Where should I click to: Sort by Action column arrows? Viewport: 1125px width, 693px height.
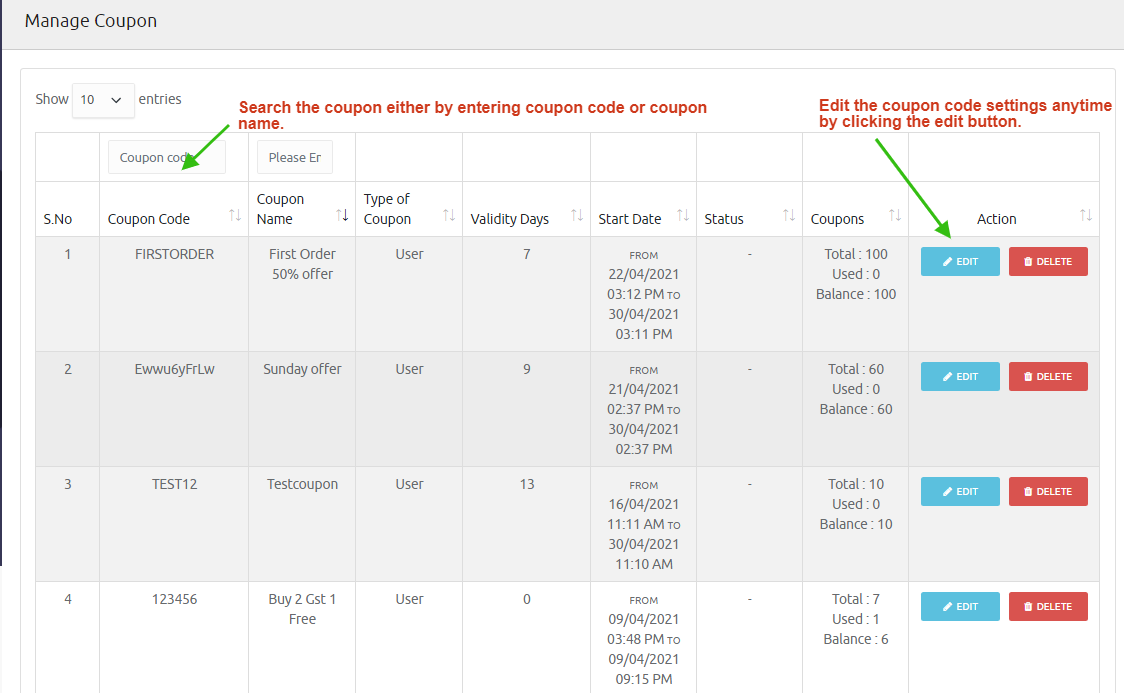click(1086, 215)
